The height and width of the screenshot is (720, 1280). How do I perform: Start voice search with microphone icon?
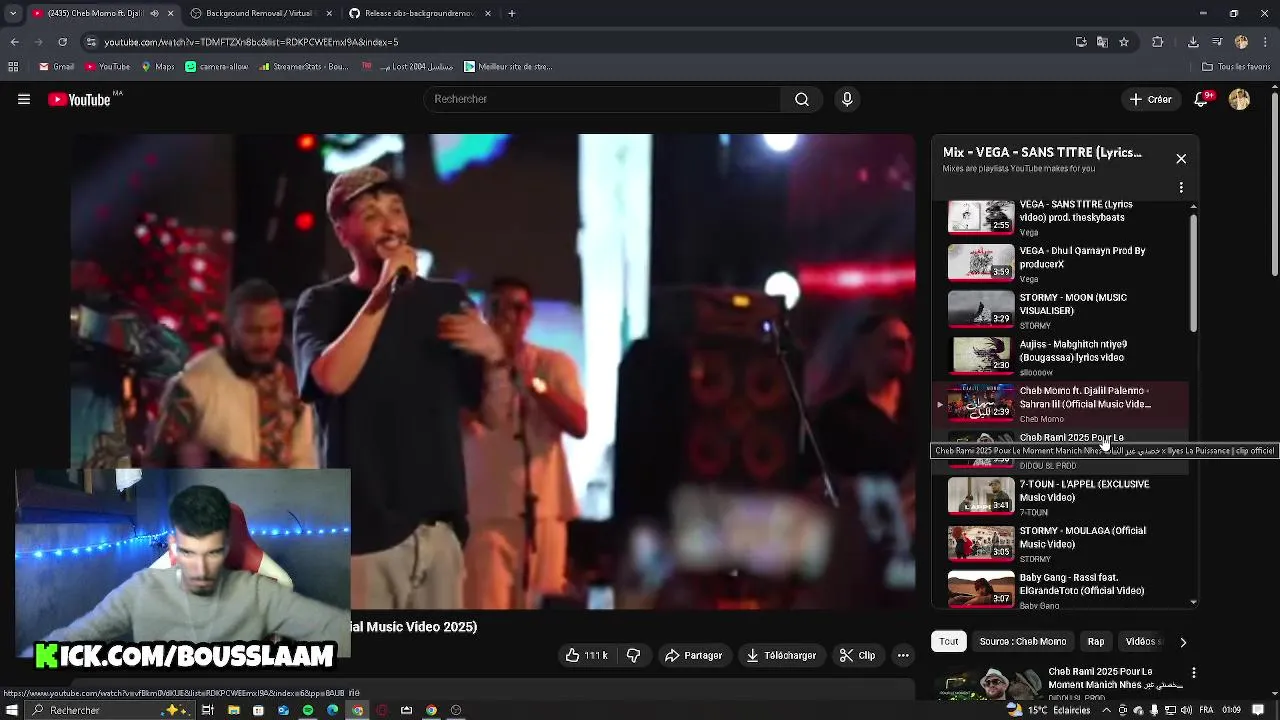847,99
